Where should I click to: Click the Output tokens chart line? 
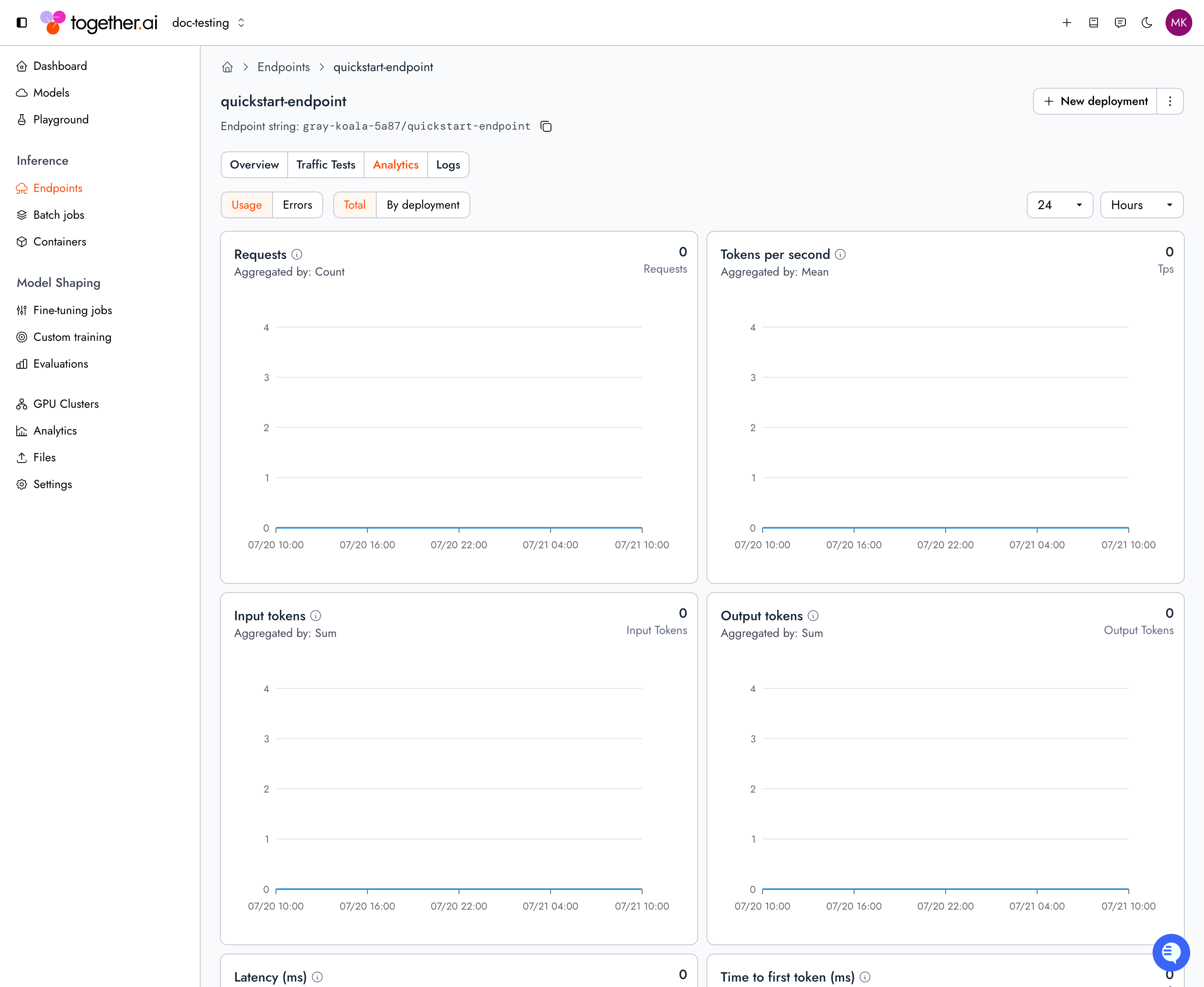tap(945, 889)
